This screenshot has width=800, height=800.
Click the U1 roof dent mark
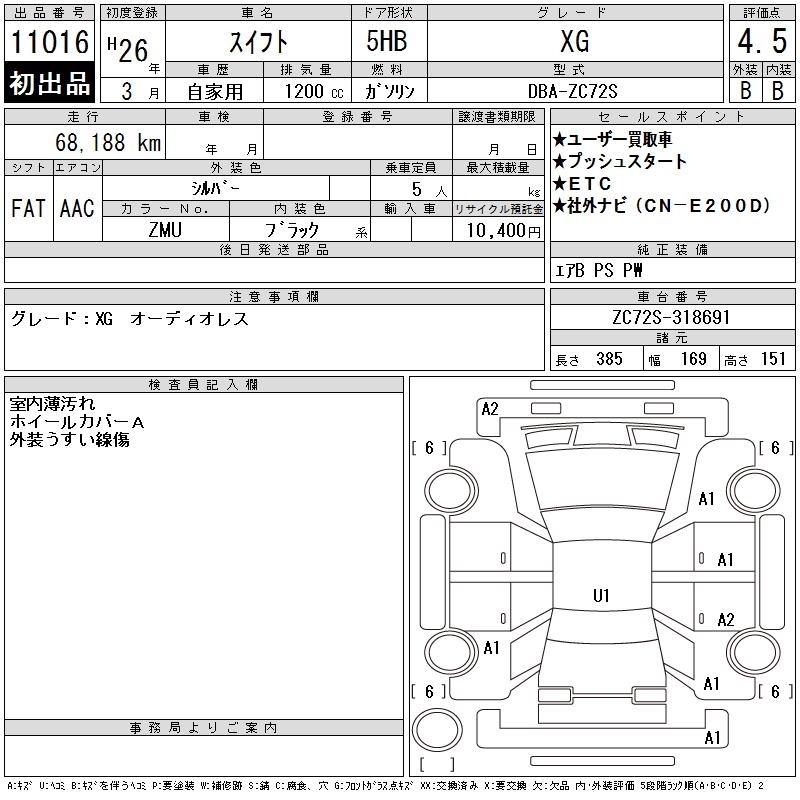coord(601,595)
